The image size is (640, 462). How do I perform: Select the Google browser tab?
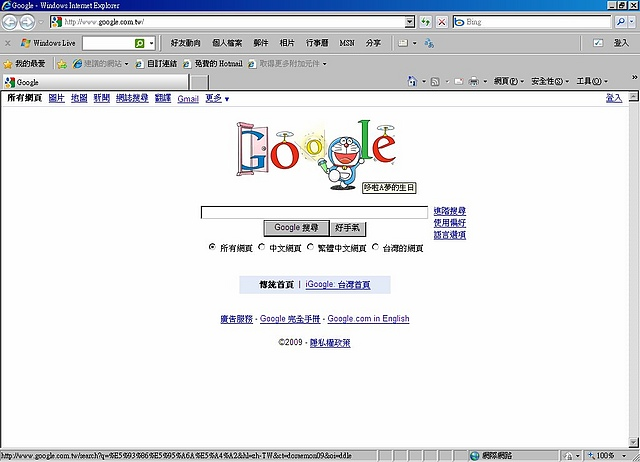(x=96, y=82)
